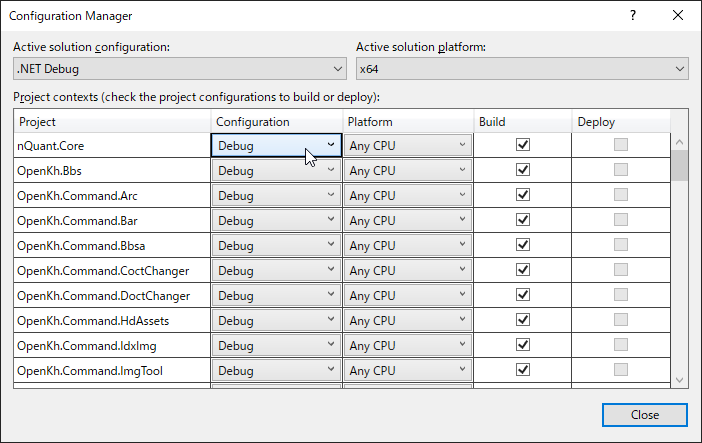Click the help question mark icon

(633, 16)
